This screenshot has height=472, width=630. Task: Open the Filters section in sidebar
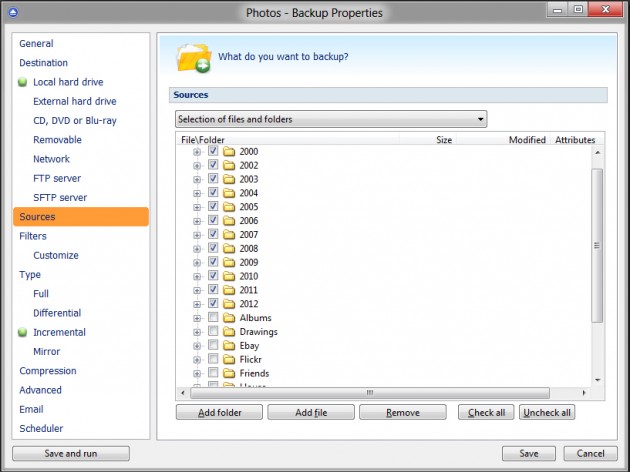33,236
